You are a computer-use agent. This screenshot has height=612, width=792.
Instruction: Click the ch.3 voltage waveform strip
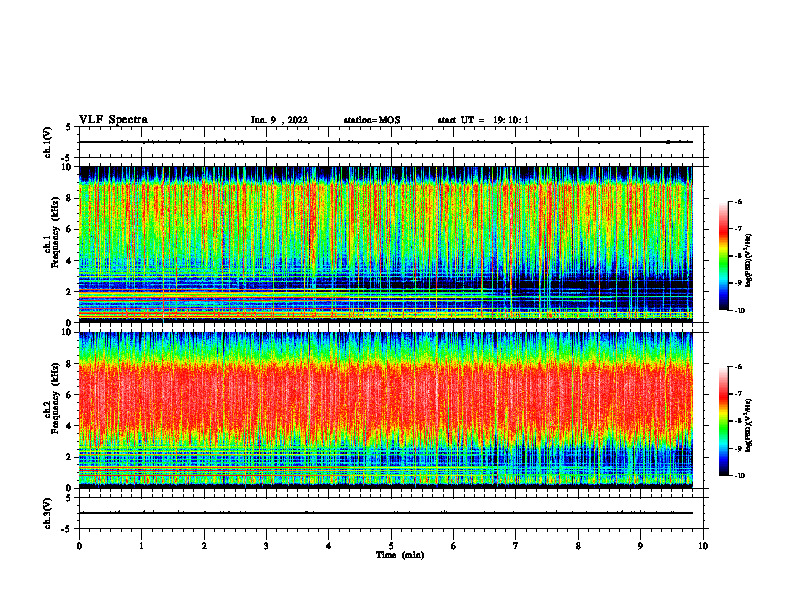[x=386, y=513]
